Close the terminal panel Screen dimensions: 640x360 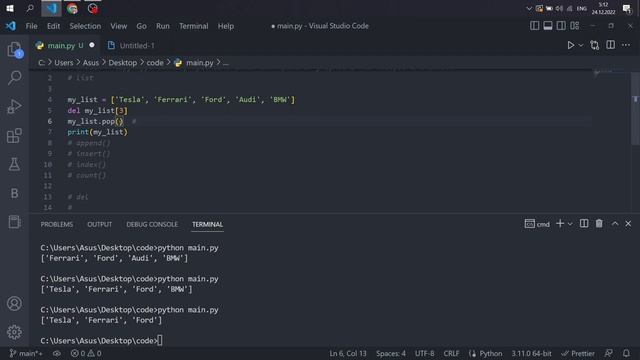click(628, 224)
